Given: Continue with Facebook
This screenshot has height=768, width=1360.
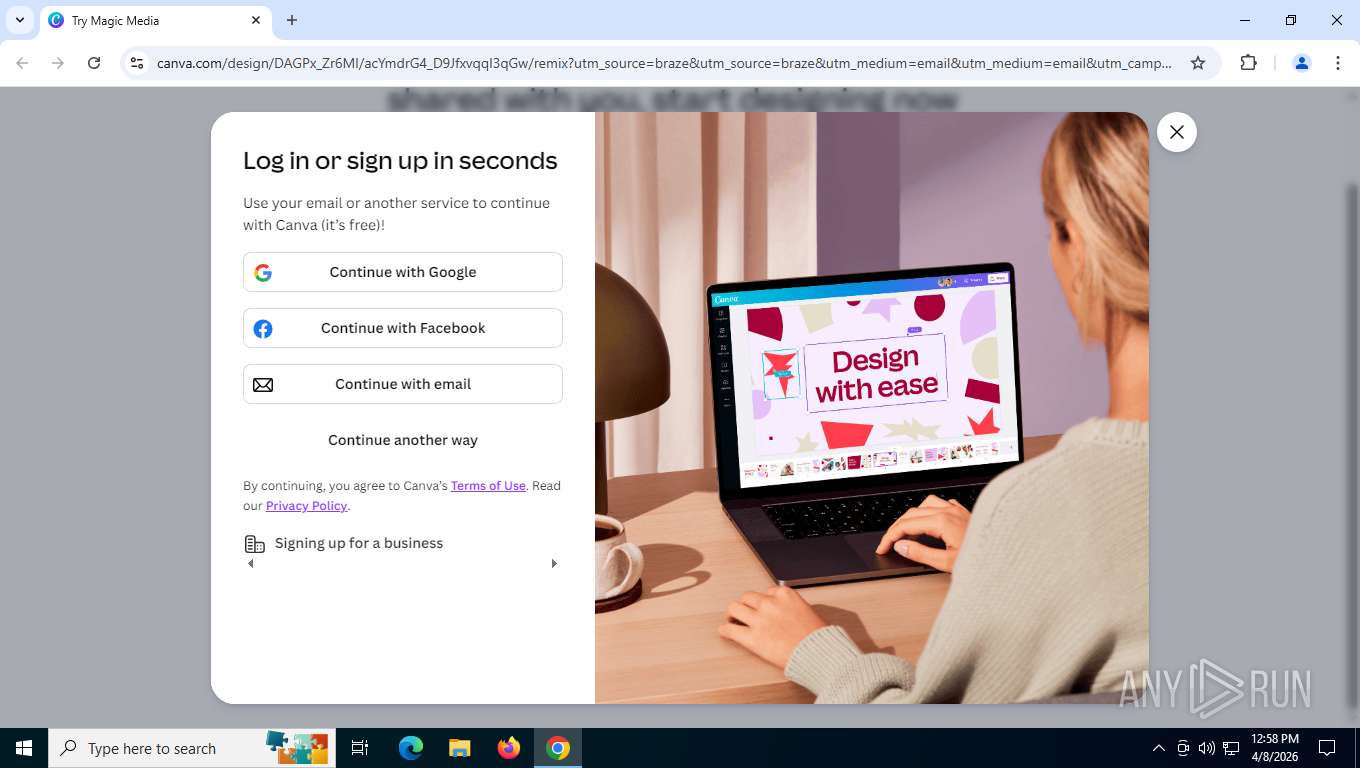Looking at the screenshot, I should coord(403,328).
